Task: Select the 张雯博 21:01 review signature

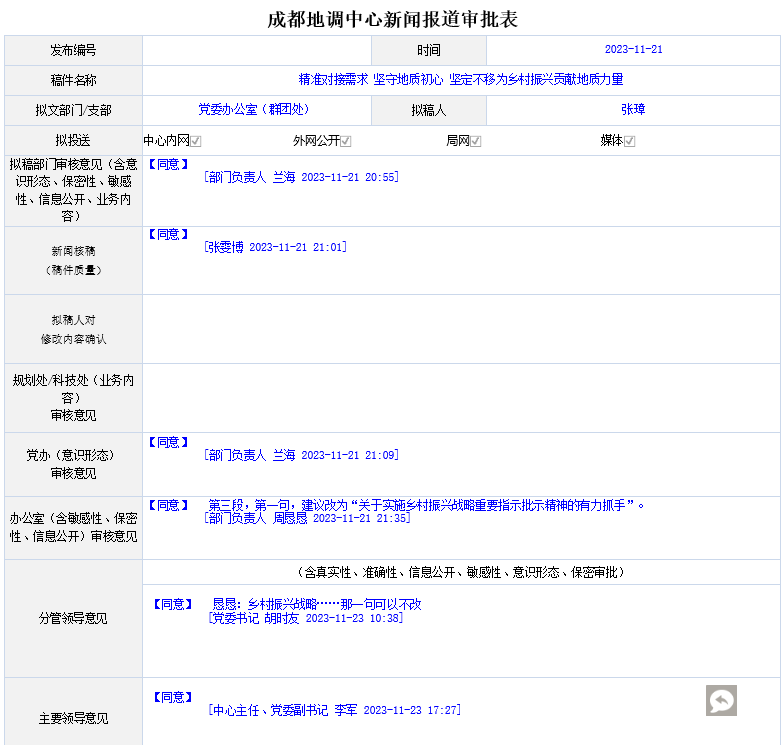Action: coord(276,247)
